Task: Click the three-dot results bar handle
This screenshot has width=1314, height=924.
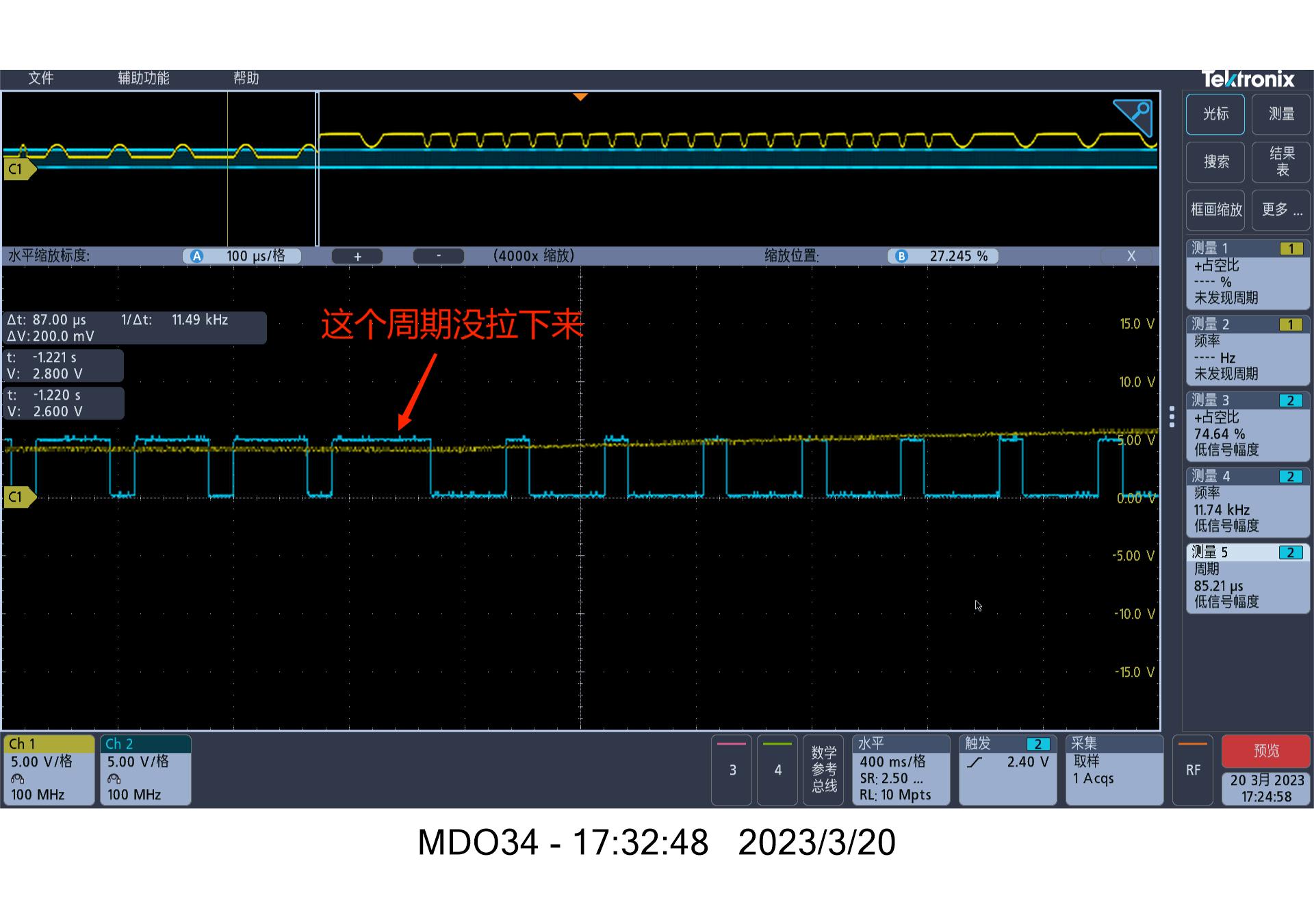Action: tap(1172, 417)
